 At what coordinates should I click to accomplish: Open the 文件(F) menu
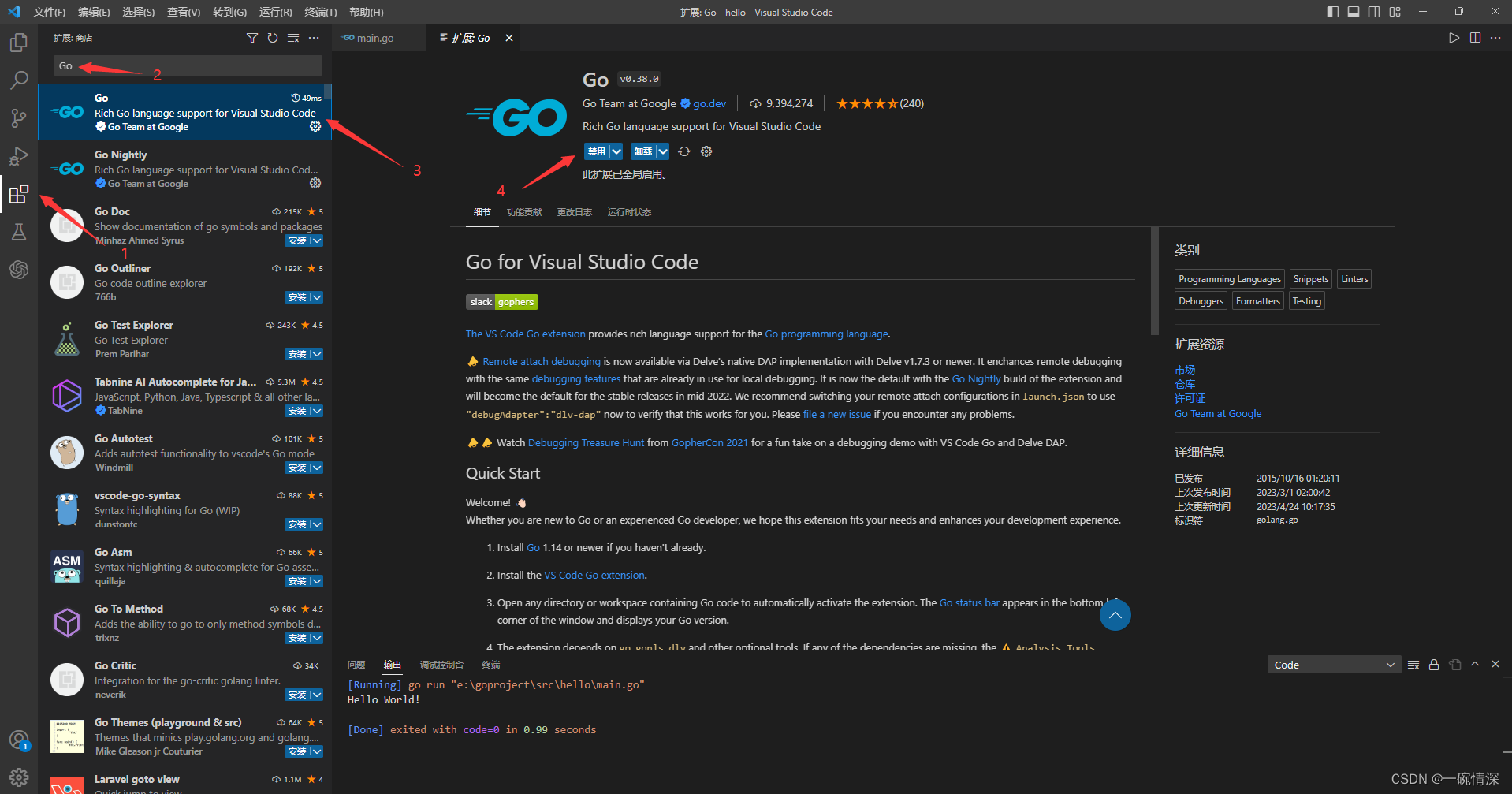click(x=50, y=12)
